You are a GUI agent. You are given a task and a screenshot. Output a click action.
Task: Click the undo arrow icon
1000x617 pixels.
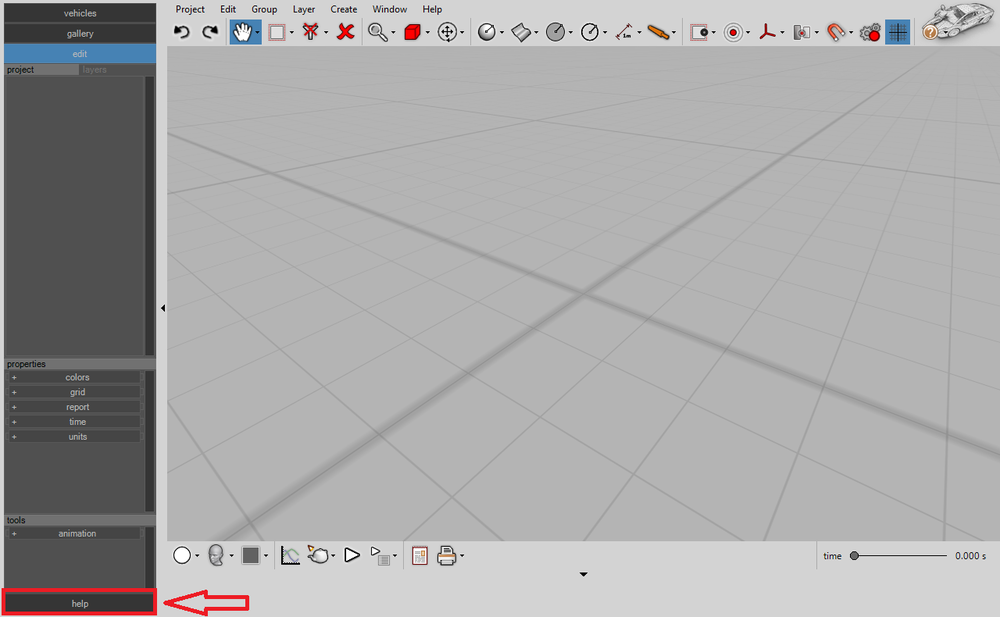(182, 32)
